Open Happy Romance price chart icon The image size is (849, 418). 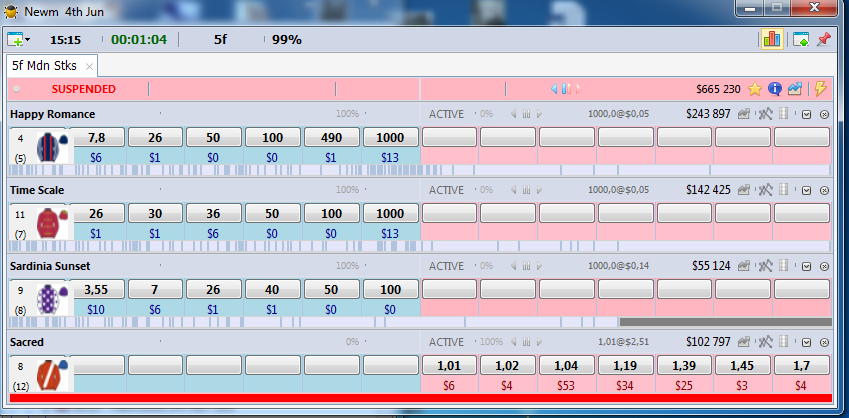tap(744, 114)
